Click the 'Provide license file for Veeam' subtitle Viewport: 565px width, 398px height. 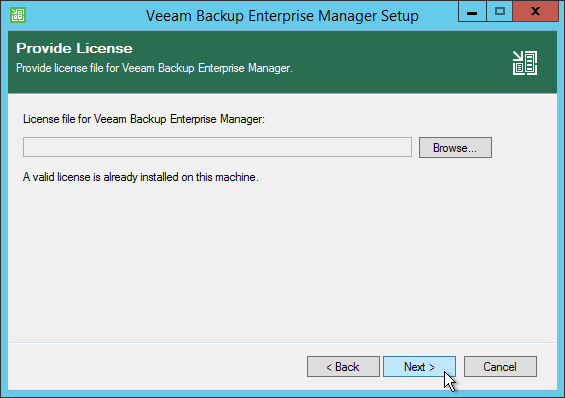pos(154,68)
